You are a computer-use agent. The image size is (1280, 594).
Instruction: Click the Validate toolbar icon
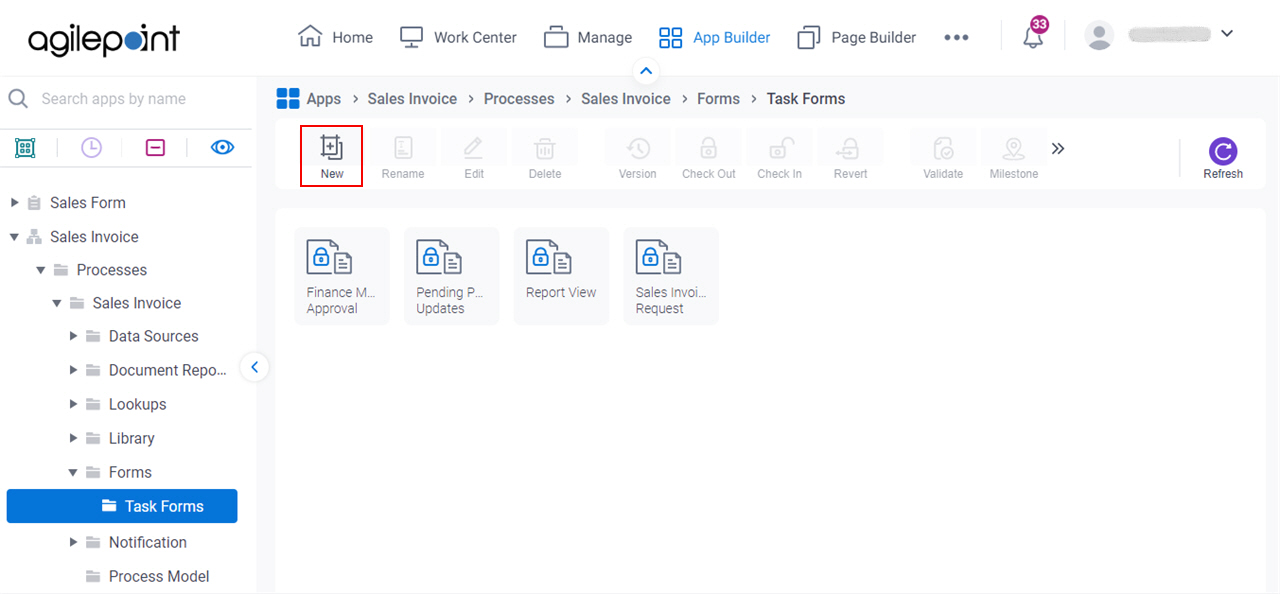943,156
